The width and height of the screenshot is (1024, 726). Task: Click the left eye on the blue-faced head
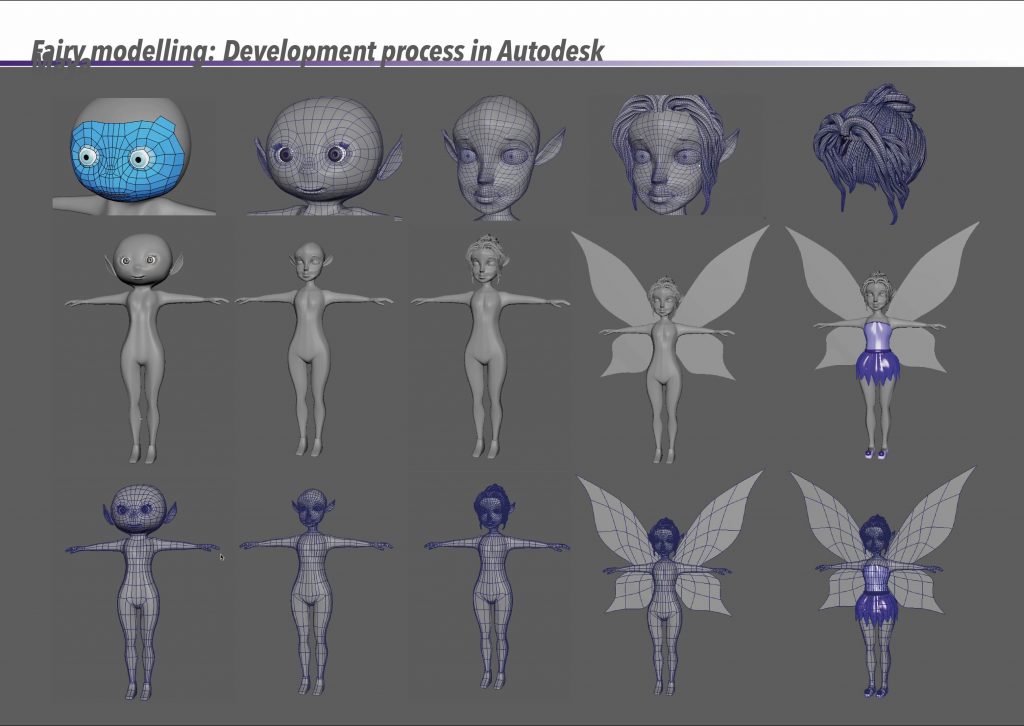click(x=90, y=157)
